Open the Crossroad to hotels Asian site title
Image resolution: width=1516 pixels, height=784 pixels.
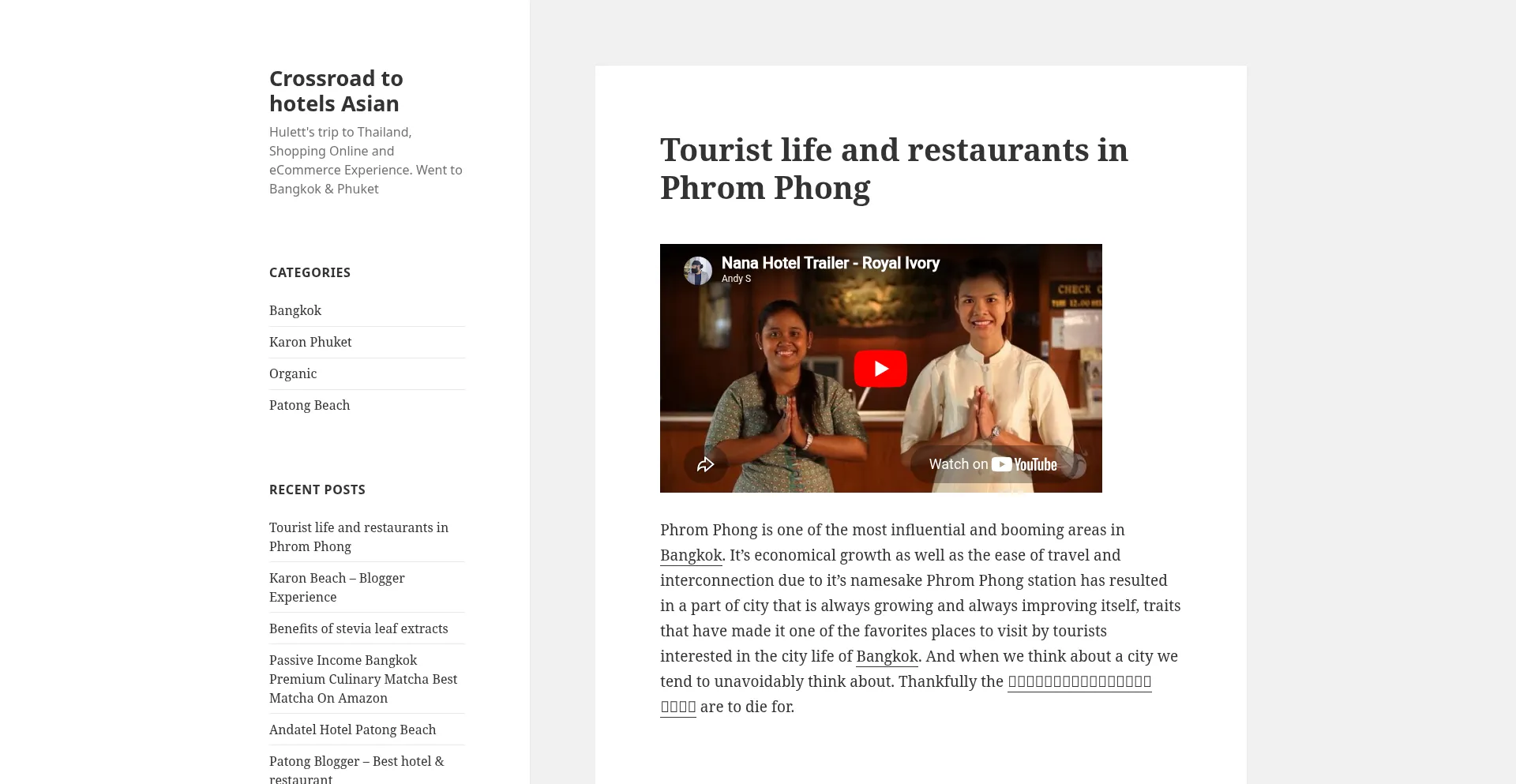click(x=336, y=91)
